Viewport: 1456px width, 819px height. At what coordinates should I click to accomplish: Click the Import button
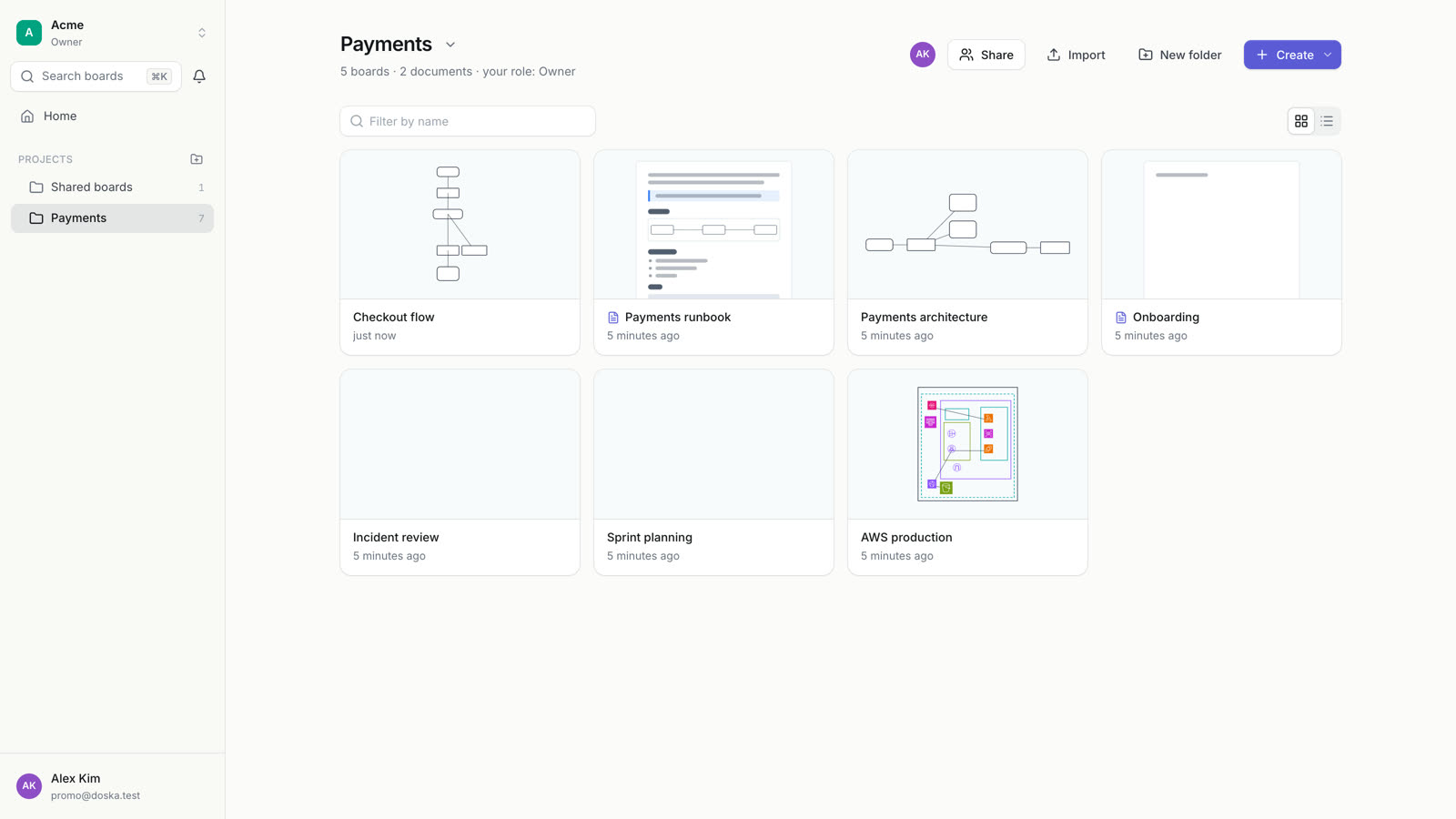click(1076, 55)
